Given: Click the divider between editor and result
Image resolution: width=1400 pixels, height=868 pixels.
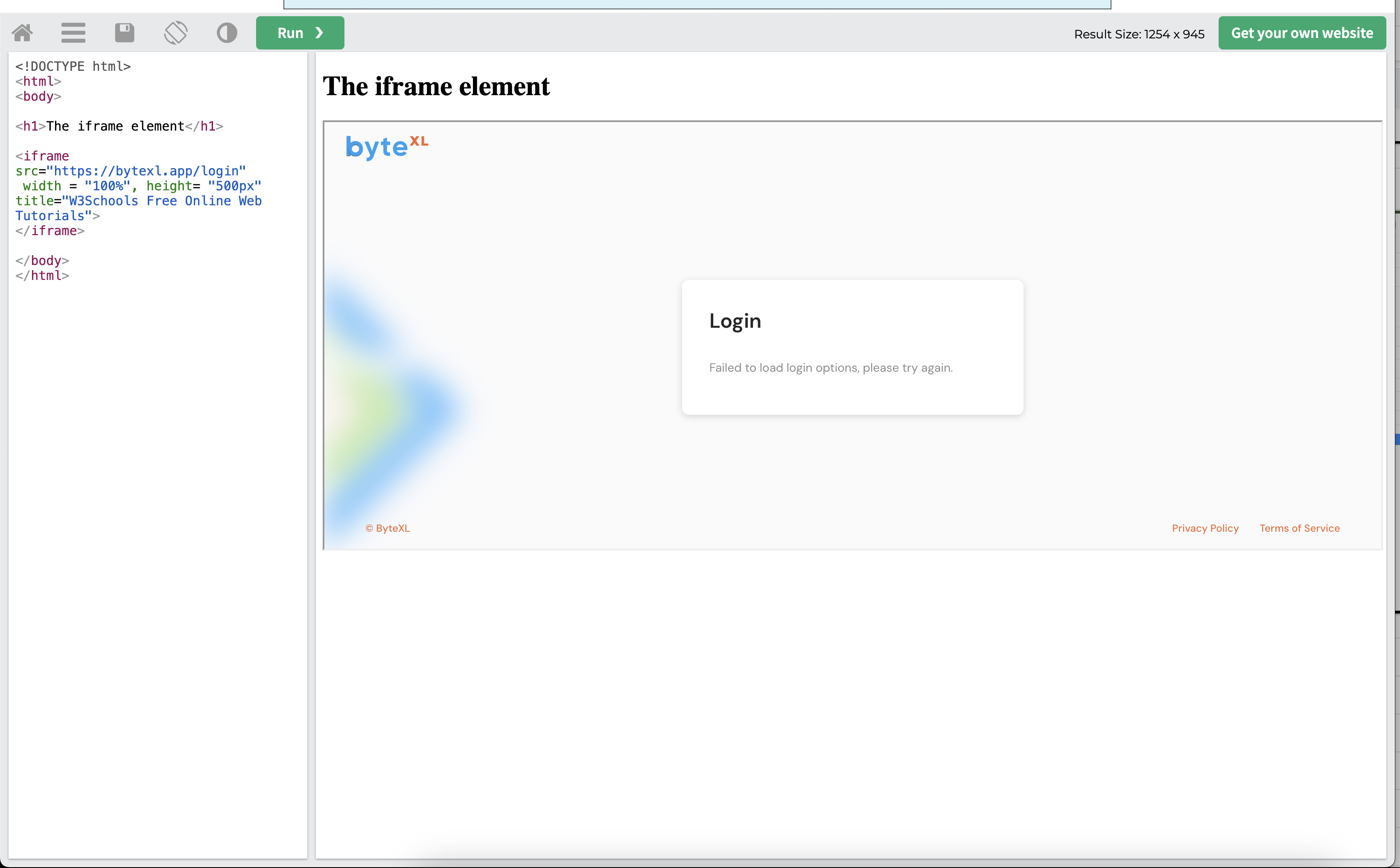Looking at the screenshot, I should click(311, 454).
